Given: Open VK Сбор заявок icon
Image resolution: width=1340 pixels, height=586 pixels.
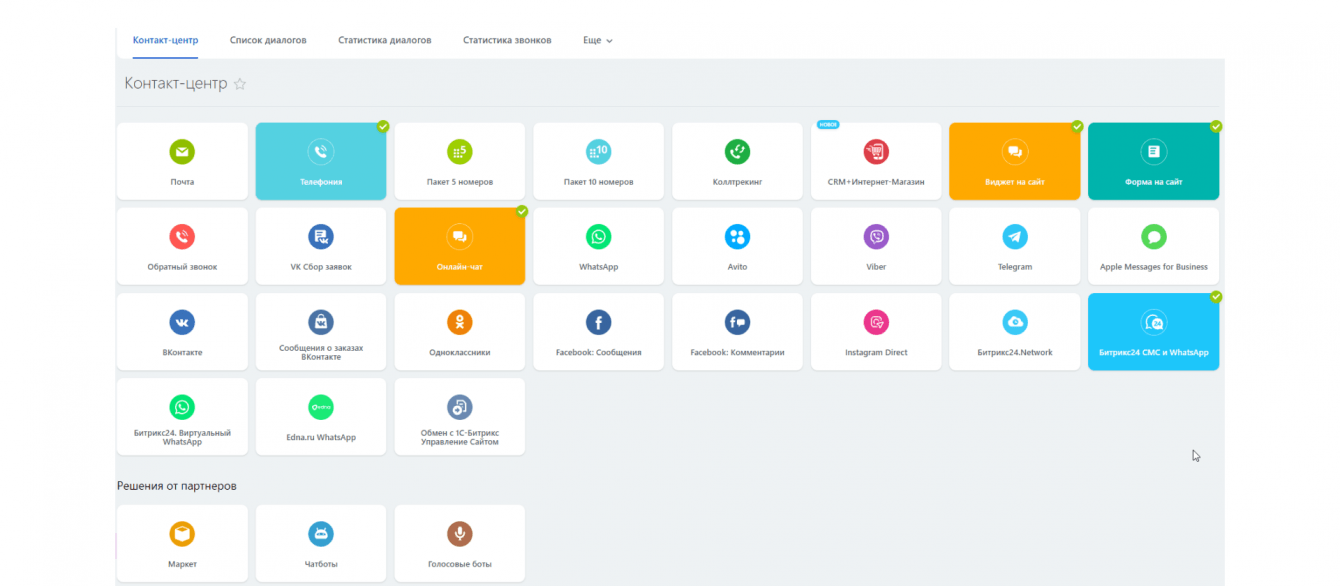Looking at the screenshot, I should (x=321, y=237).
